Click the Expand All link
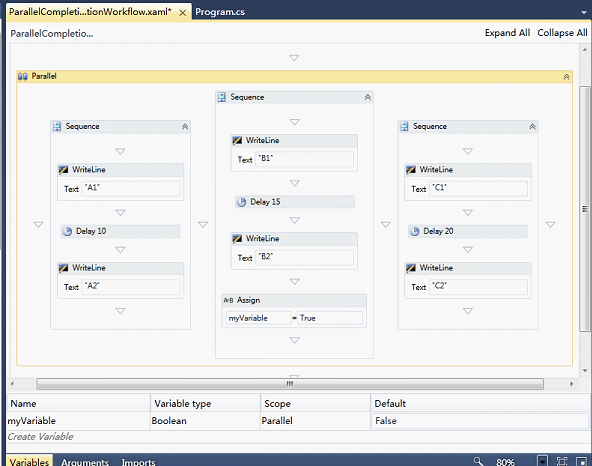The width and height of the screenshot is (592, 466). click(507, 33)
